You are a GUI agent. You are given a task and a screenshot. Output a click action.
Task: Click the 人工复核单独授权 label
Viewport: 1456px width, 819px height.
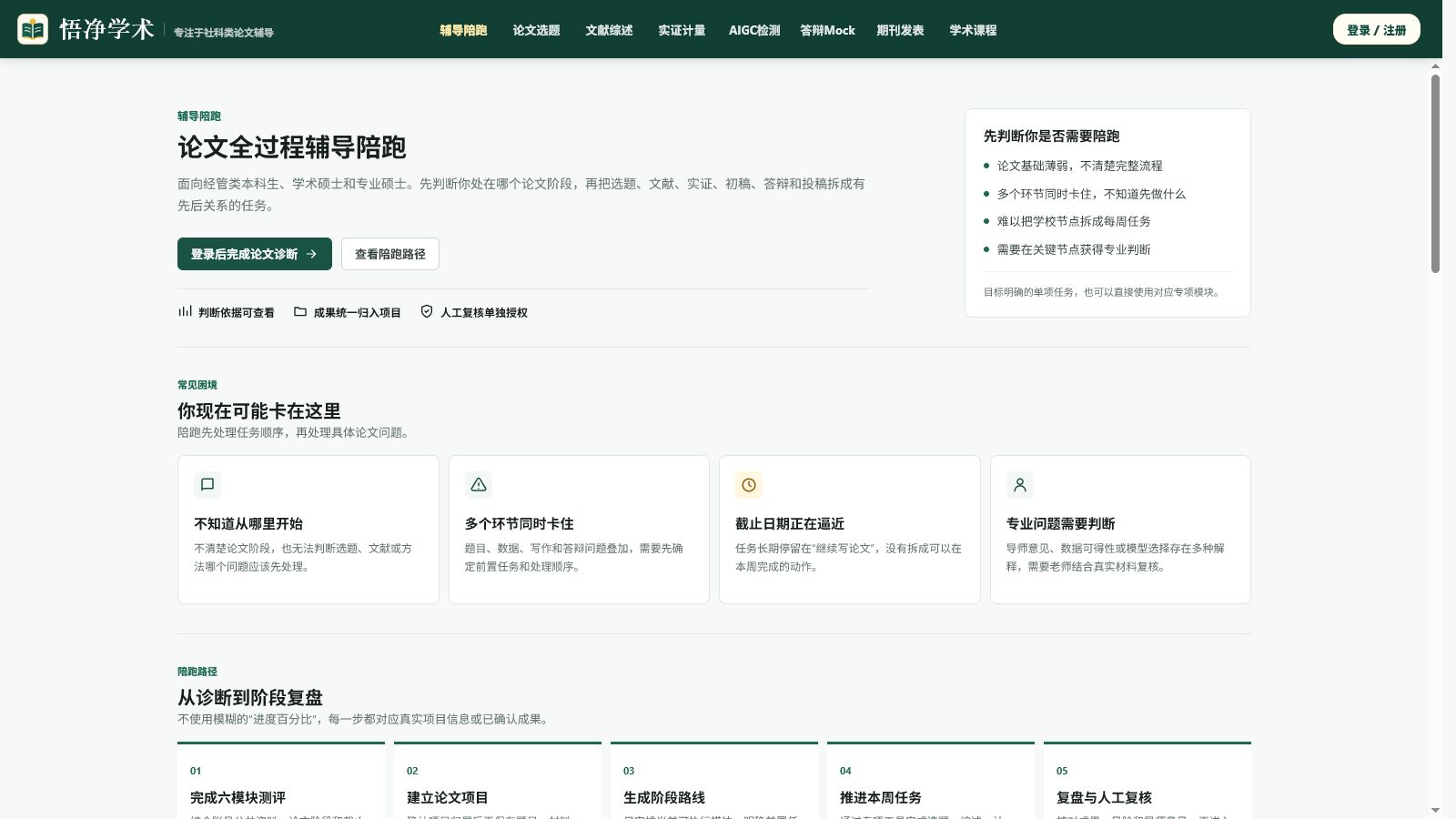tap(484, 312)
